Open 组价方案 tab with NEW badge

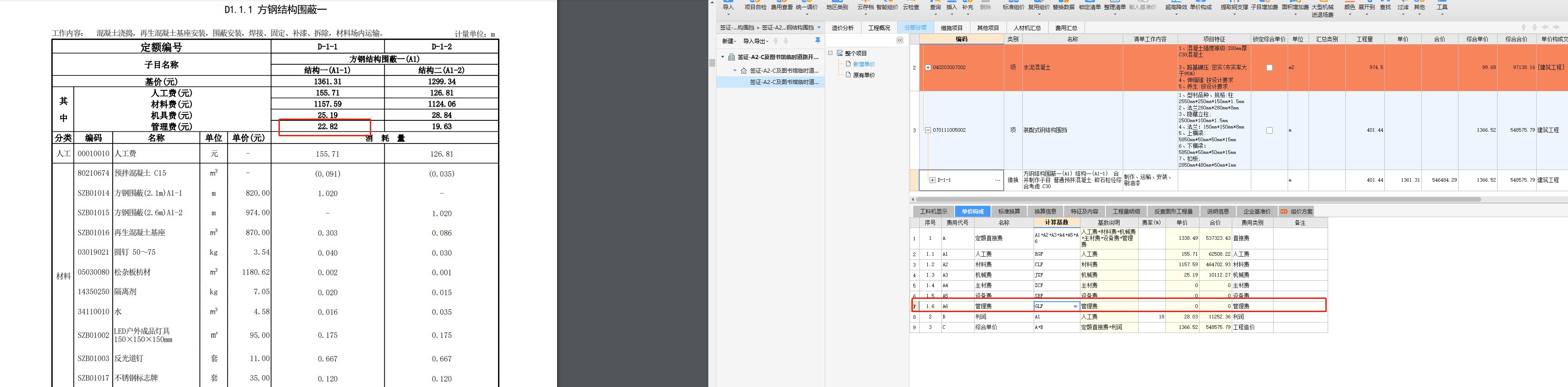pyautogui.click(x=1296, y=211)
